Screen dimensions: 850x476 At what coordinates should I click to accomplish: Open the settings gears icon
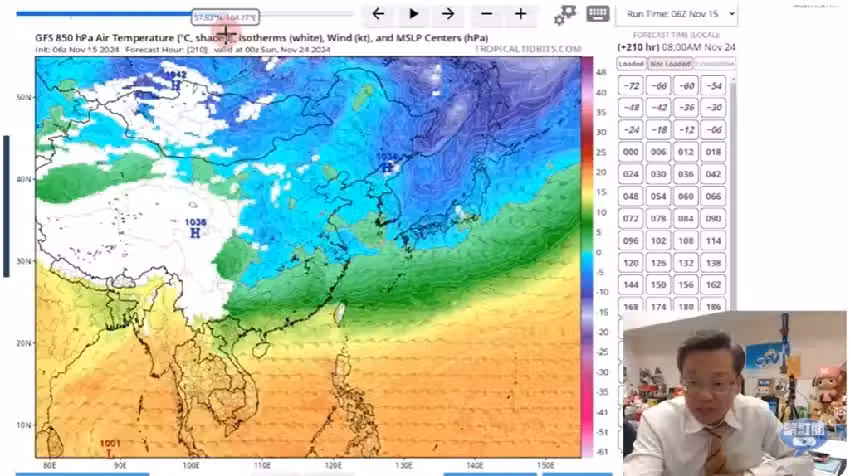565,14
